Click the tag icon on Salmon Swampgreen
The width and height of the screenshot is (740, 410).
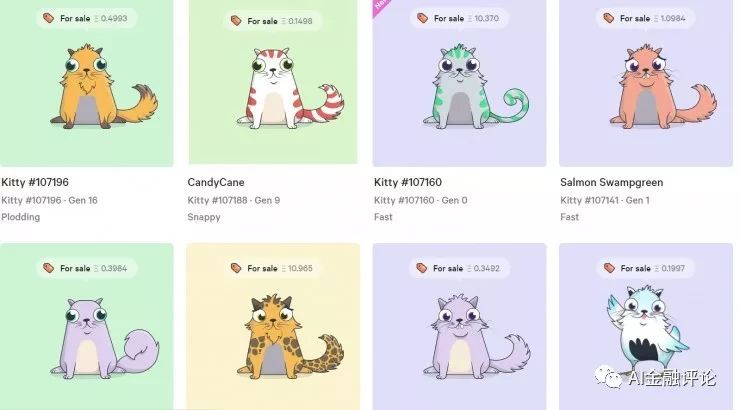(609, 18)
